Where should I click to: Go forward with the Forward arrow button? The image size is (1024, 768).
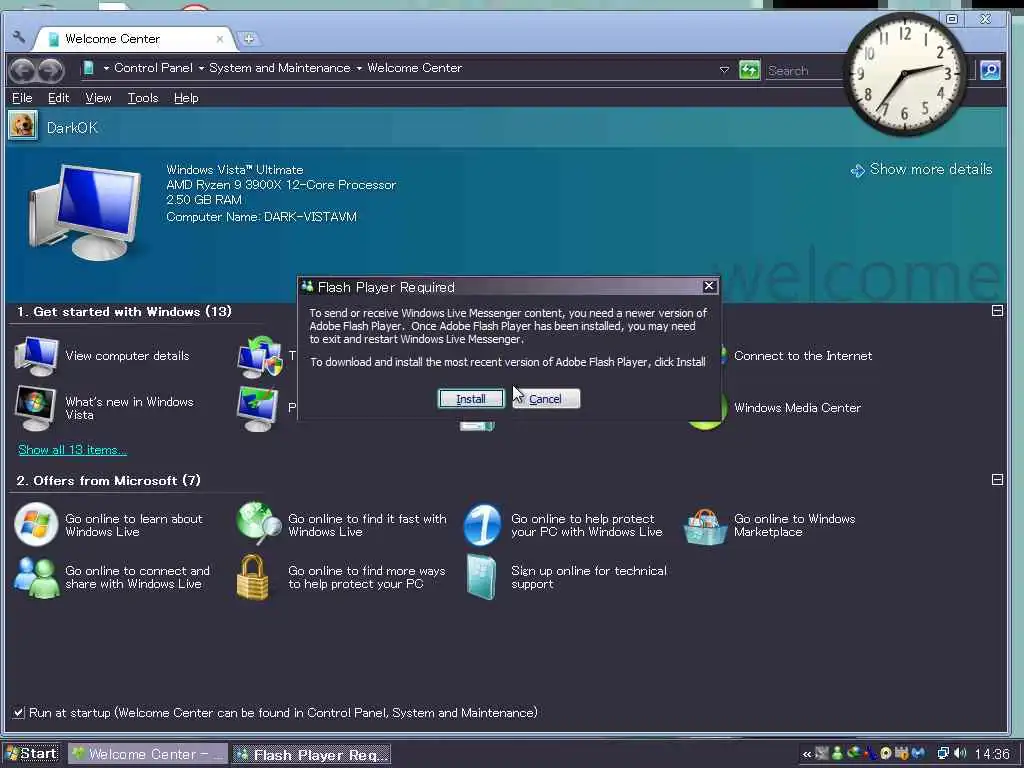pos(51,69)
